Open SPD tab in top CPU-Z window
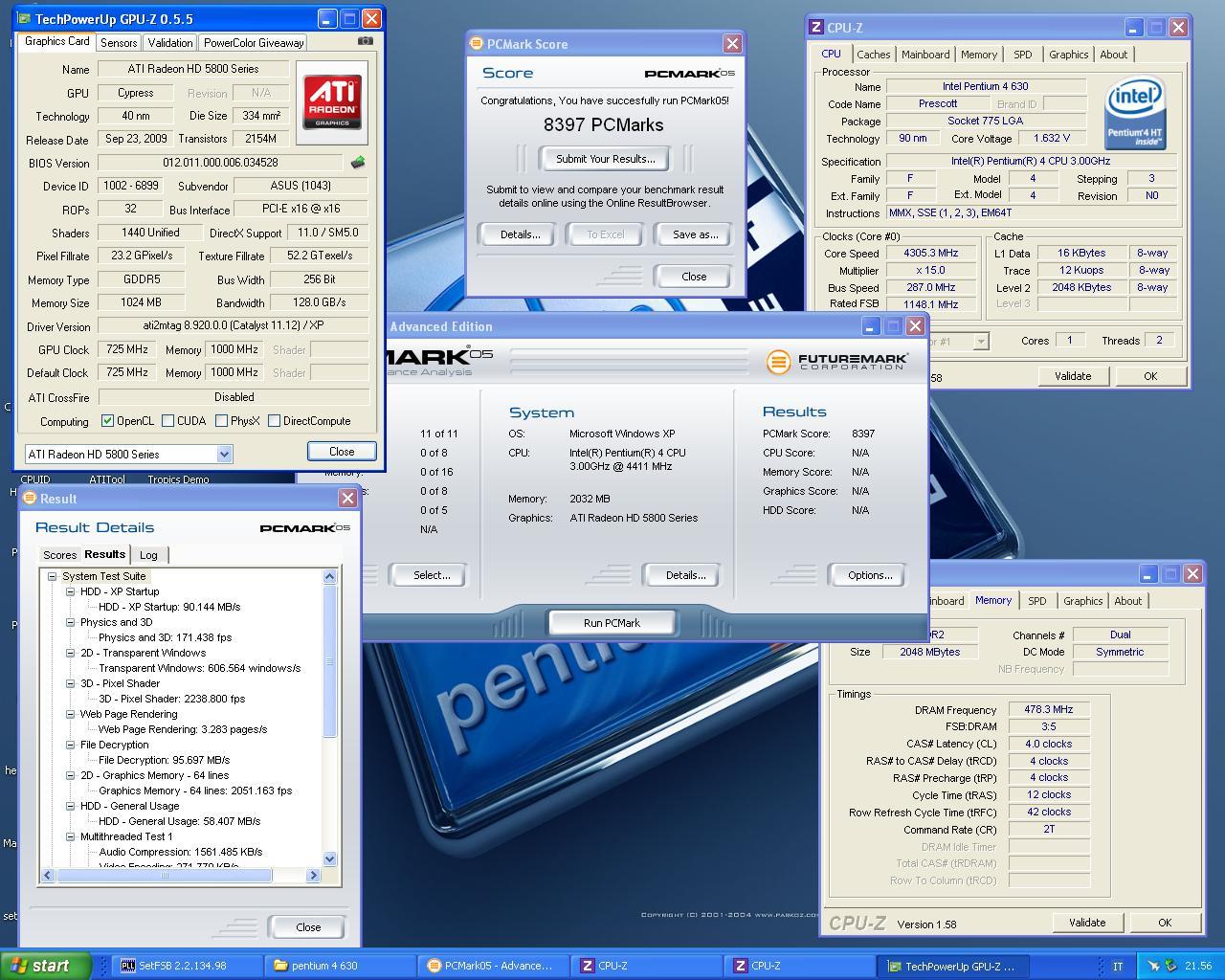Image resolution: width=1225 pixels, height=980 pixels. (1022, 55)
